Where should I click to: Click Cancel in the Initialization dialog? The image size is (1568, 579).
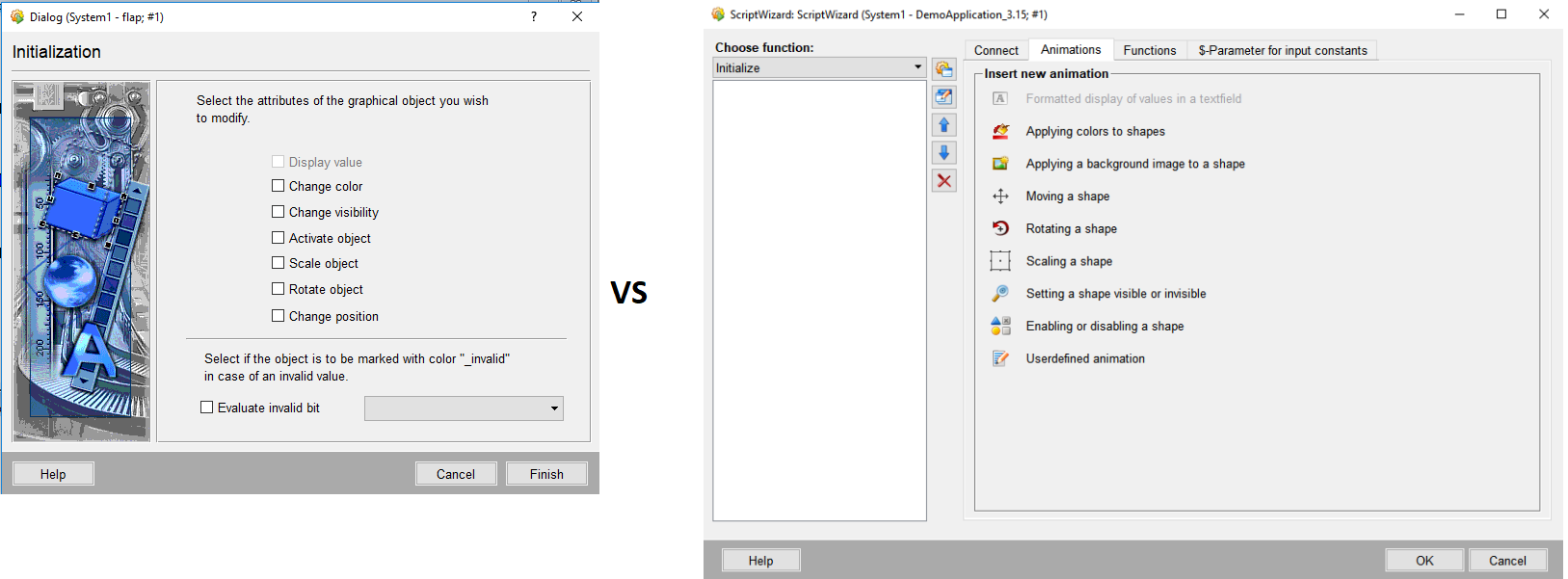[x=456, y=474]
